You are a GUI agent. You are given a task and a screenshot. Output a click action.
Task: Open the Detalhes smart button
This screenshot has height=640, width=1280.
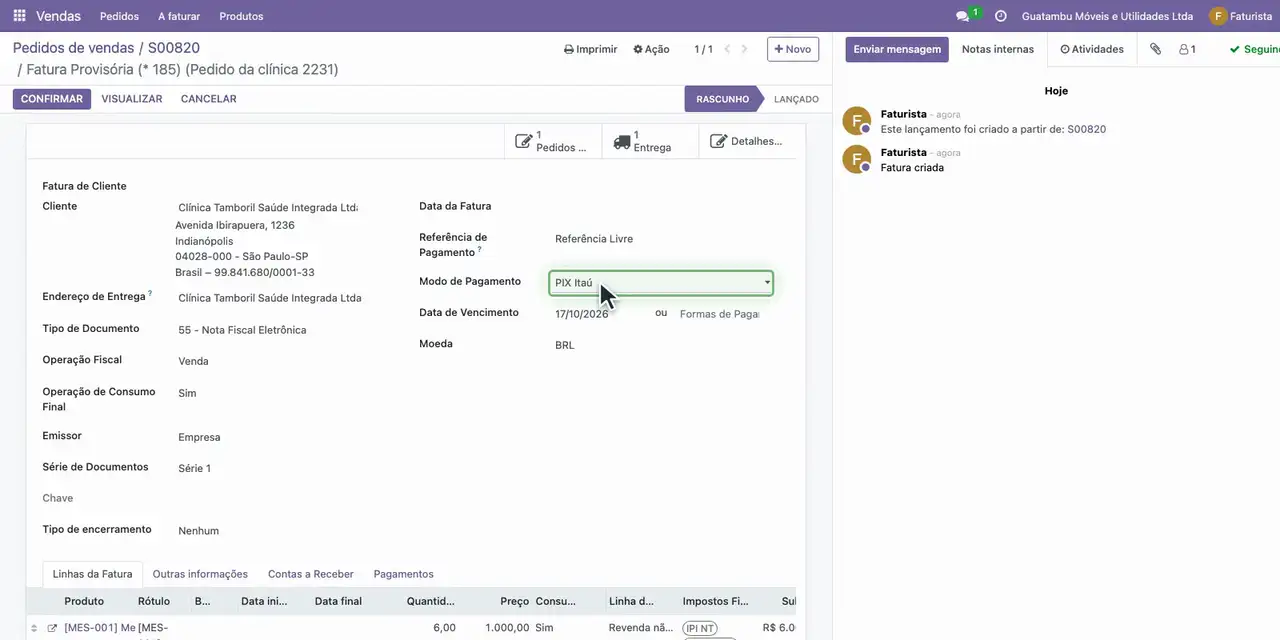click(747, 141)
